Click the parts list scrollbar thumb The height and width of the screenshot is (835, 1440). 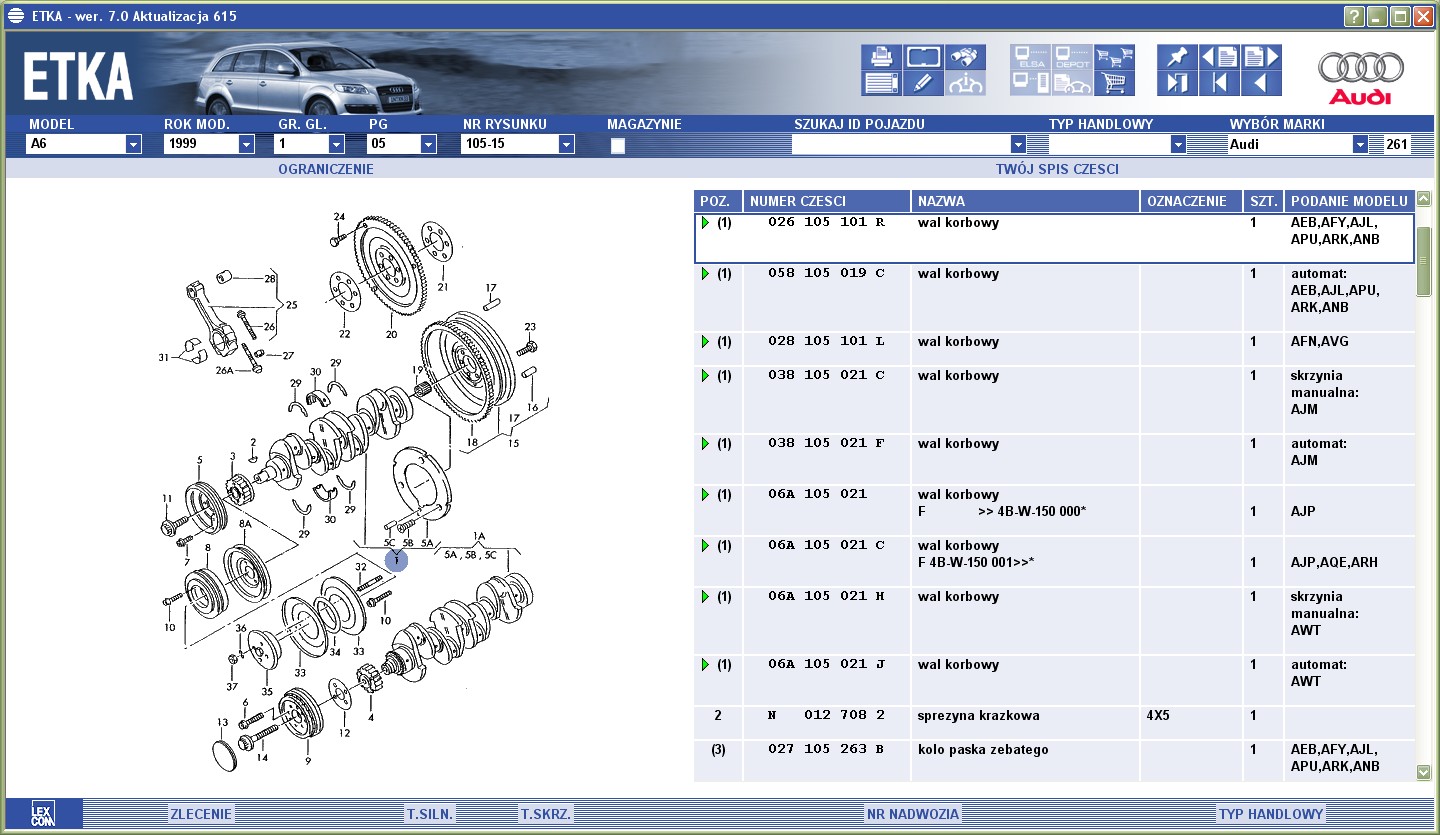[x=1424, y=261]
